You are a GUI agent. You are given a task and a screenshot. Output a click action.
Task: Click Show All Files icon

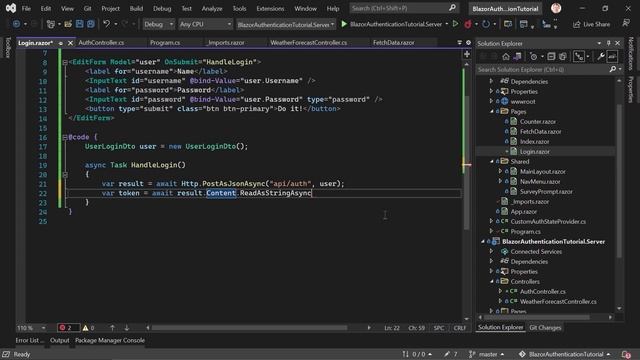coord(562,57)
